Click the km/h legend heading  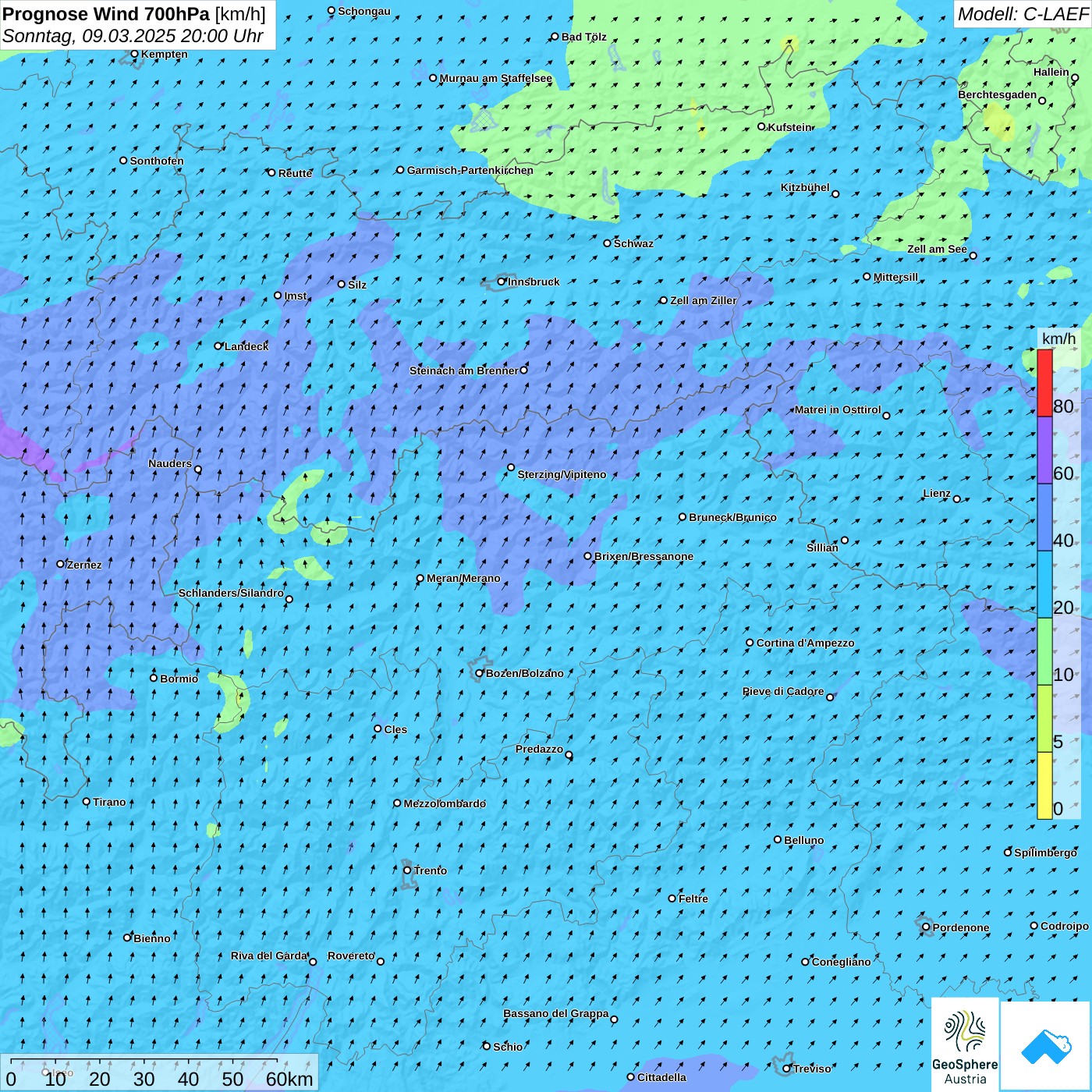(1058, 339)
